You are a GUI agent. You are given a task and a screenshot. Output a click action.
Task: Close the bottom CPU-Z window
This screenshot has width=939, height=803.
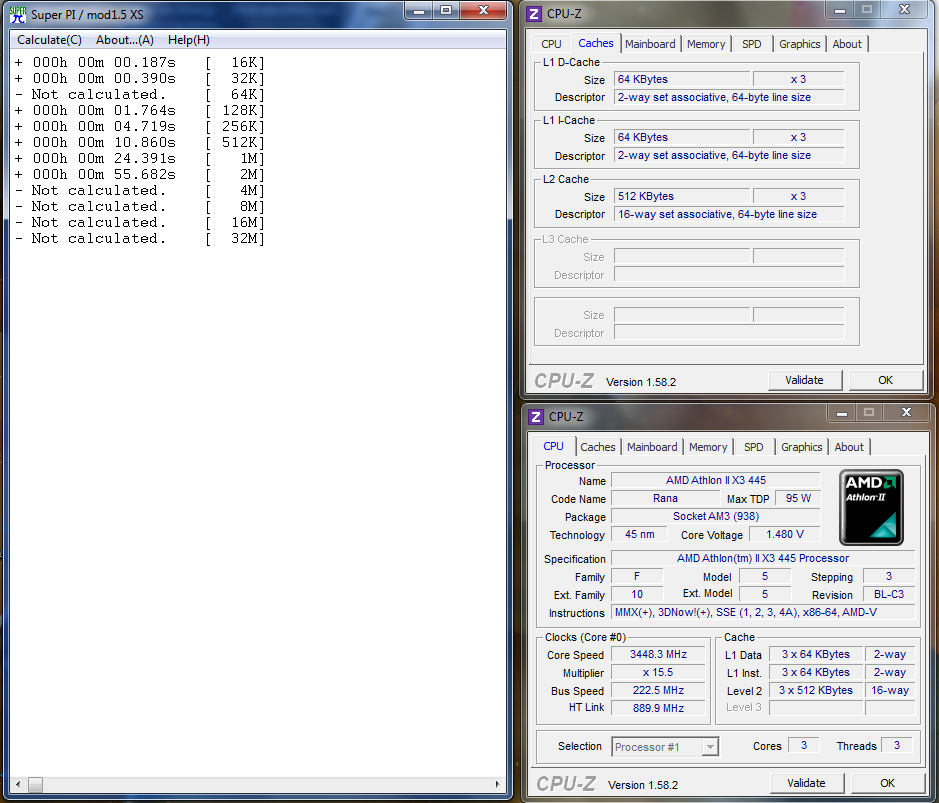tap(906, 413)
